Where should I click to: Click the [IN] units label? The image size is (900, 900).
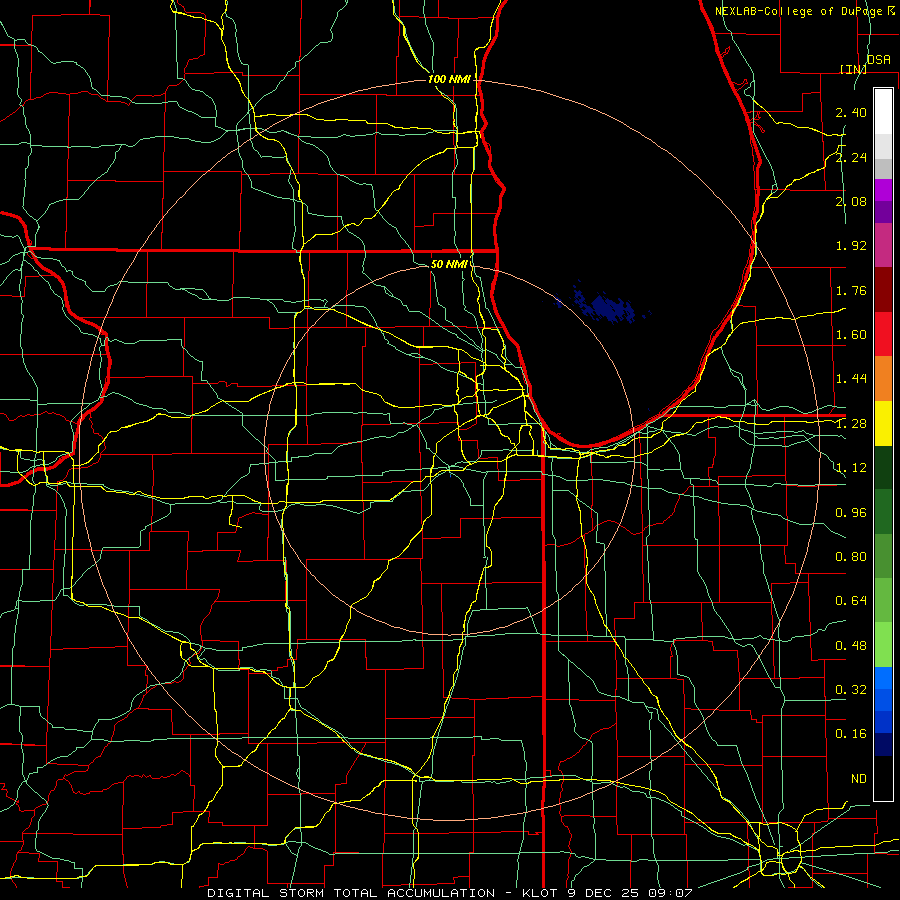tap(852, 69)
